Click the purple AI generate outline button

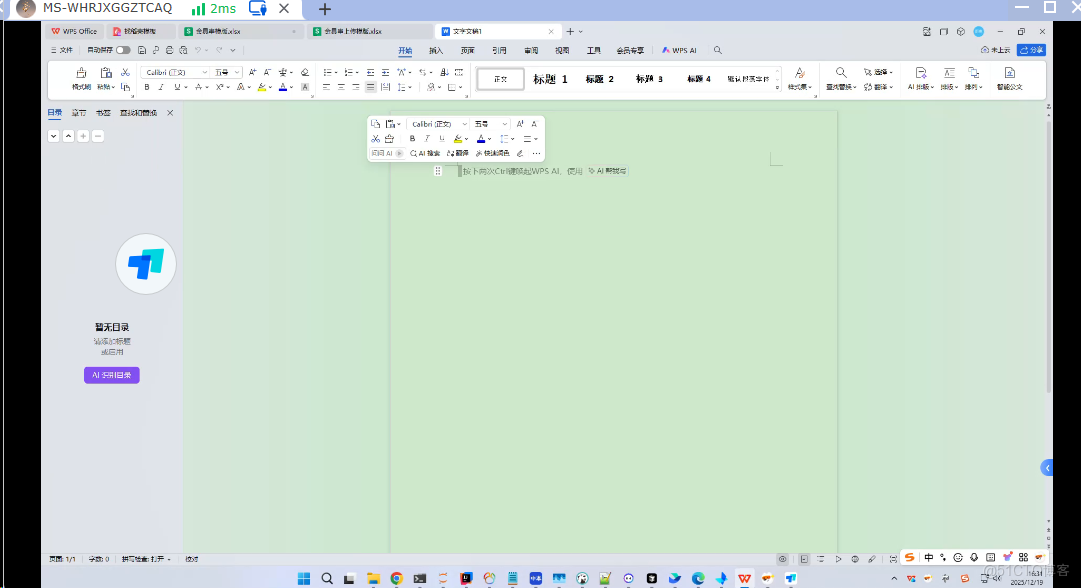coord(111,375)
